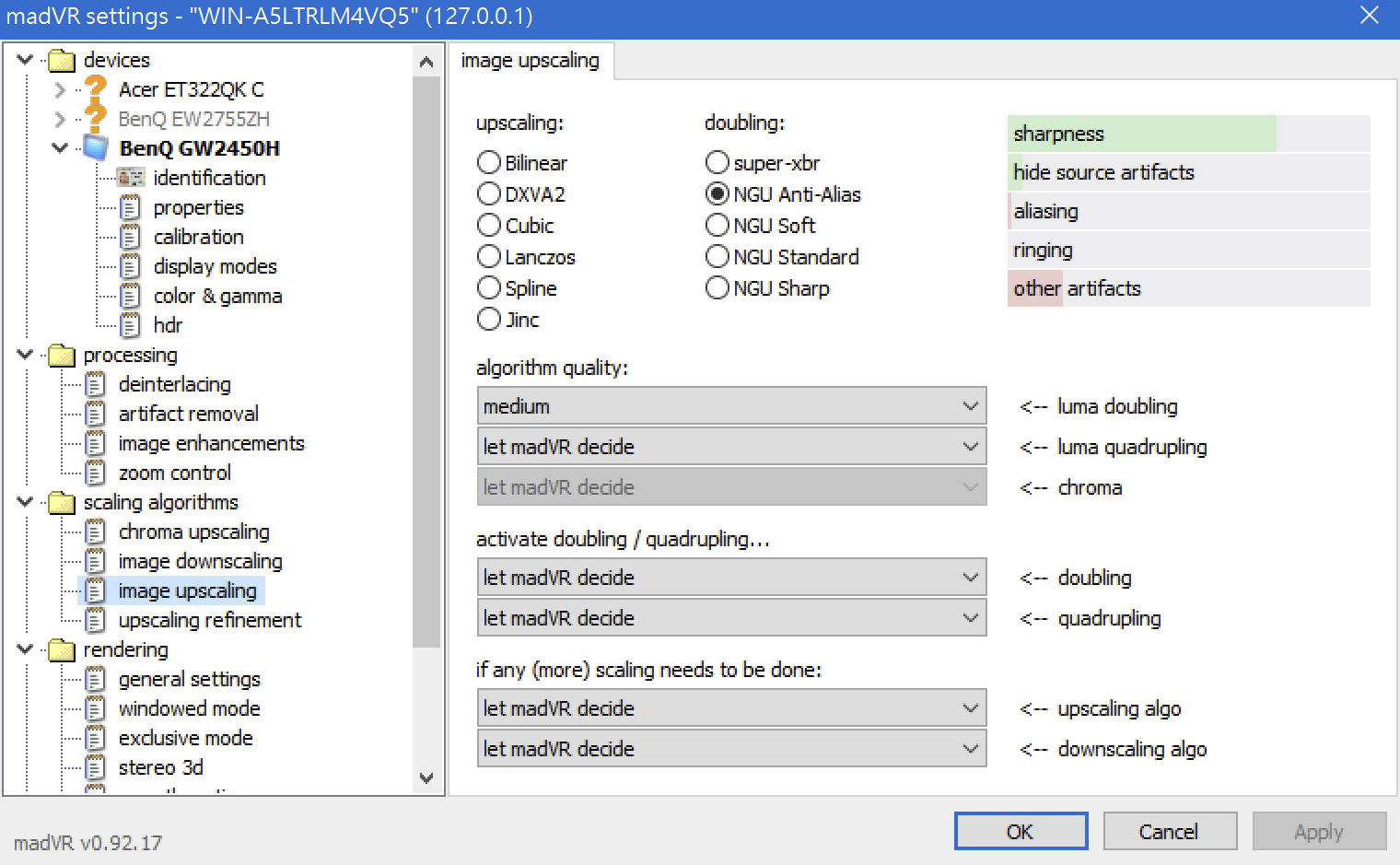Screen dimensions: 1400x865
Task: Click the devices folder icon
Action: [62, 61]
